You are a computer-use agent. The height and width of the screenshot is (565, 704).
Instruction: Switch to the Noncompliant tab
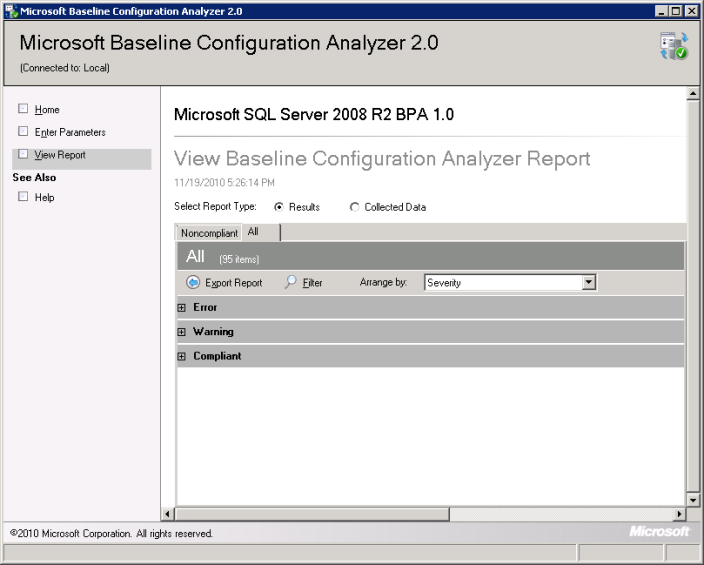coord(209,233)
